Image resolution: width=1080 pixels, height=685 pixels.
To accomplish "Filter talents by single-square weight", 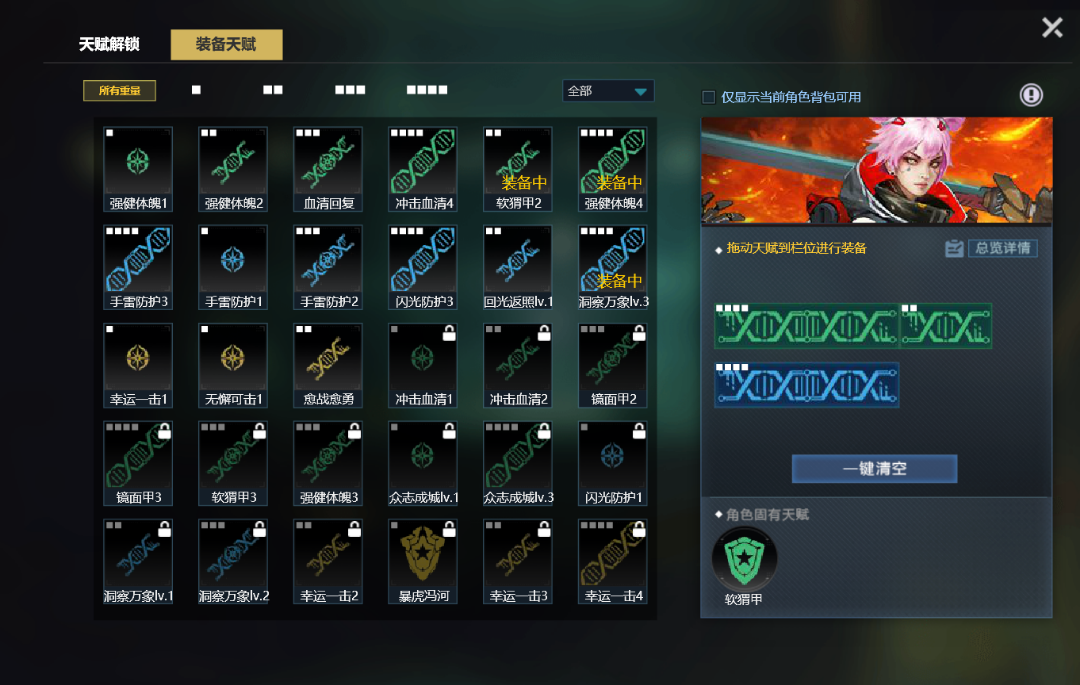I will pyautogui.click(x=196, y=90).
